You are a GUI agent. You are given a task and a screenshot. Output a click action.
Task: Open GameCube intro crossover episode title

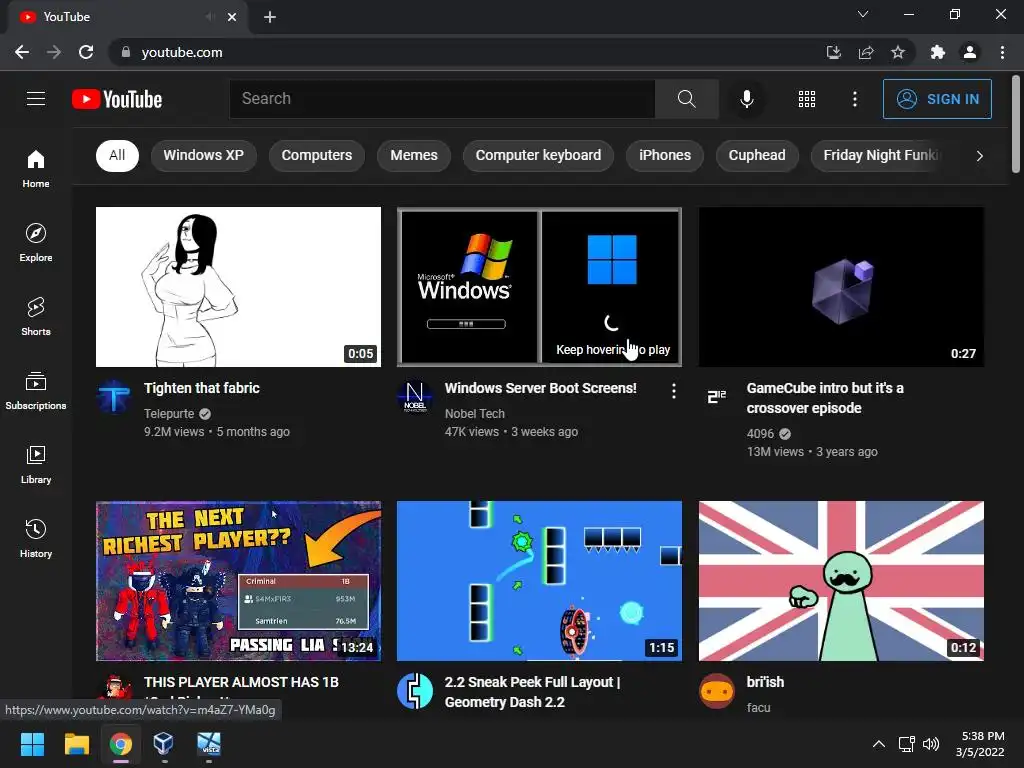tap(825, 398)
